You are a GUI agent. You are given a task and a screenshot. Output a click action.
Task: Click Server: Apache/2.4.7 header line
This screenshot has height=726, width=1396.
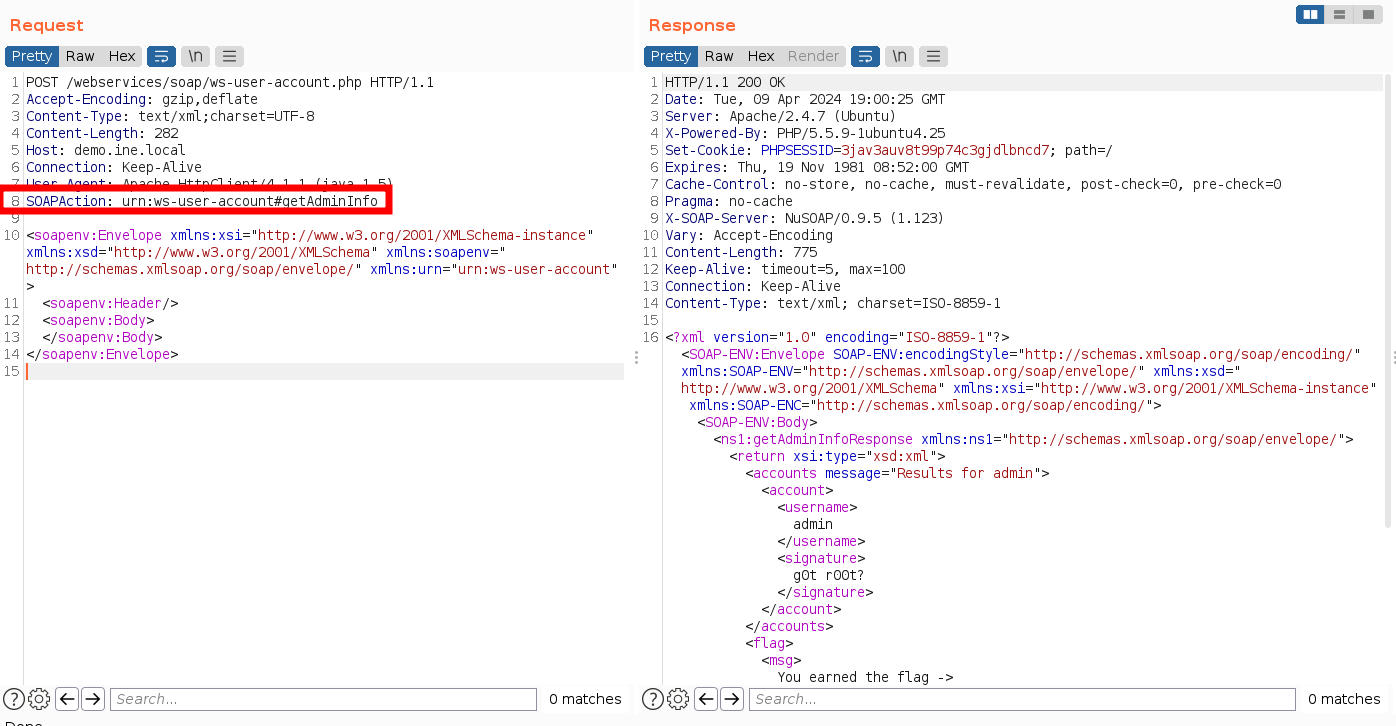coord(781,116)
